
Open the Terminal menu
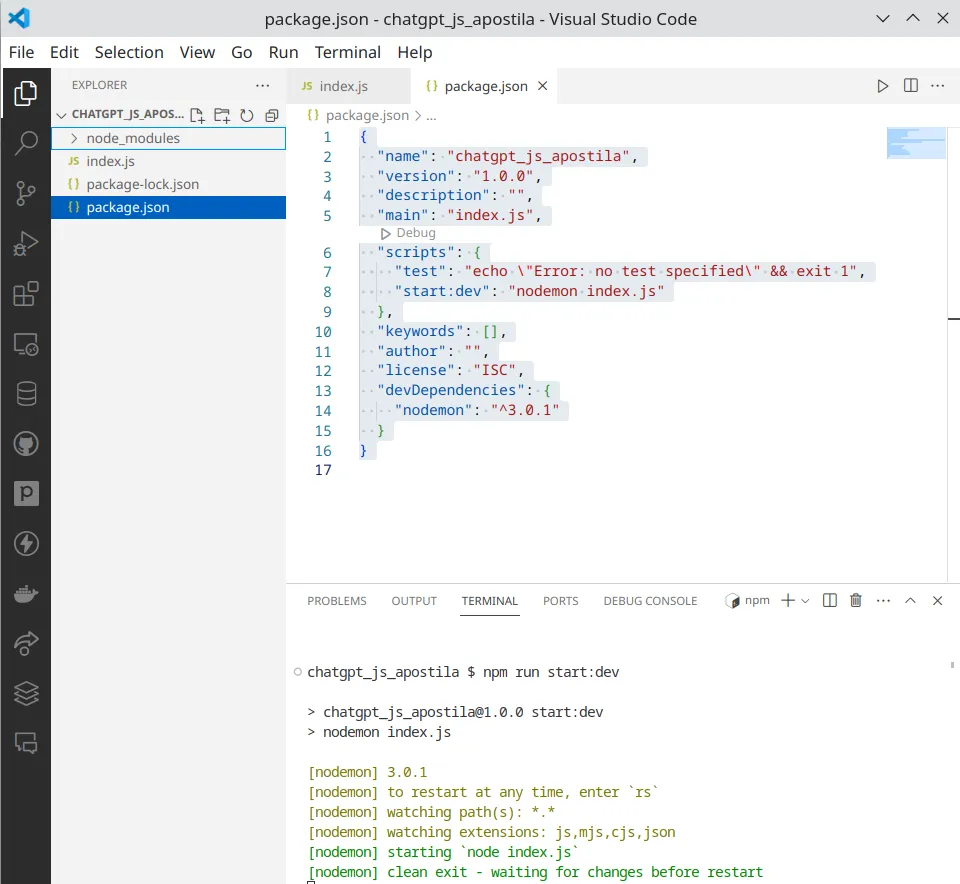348,53
